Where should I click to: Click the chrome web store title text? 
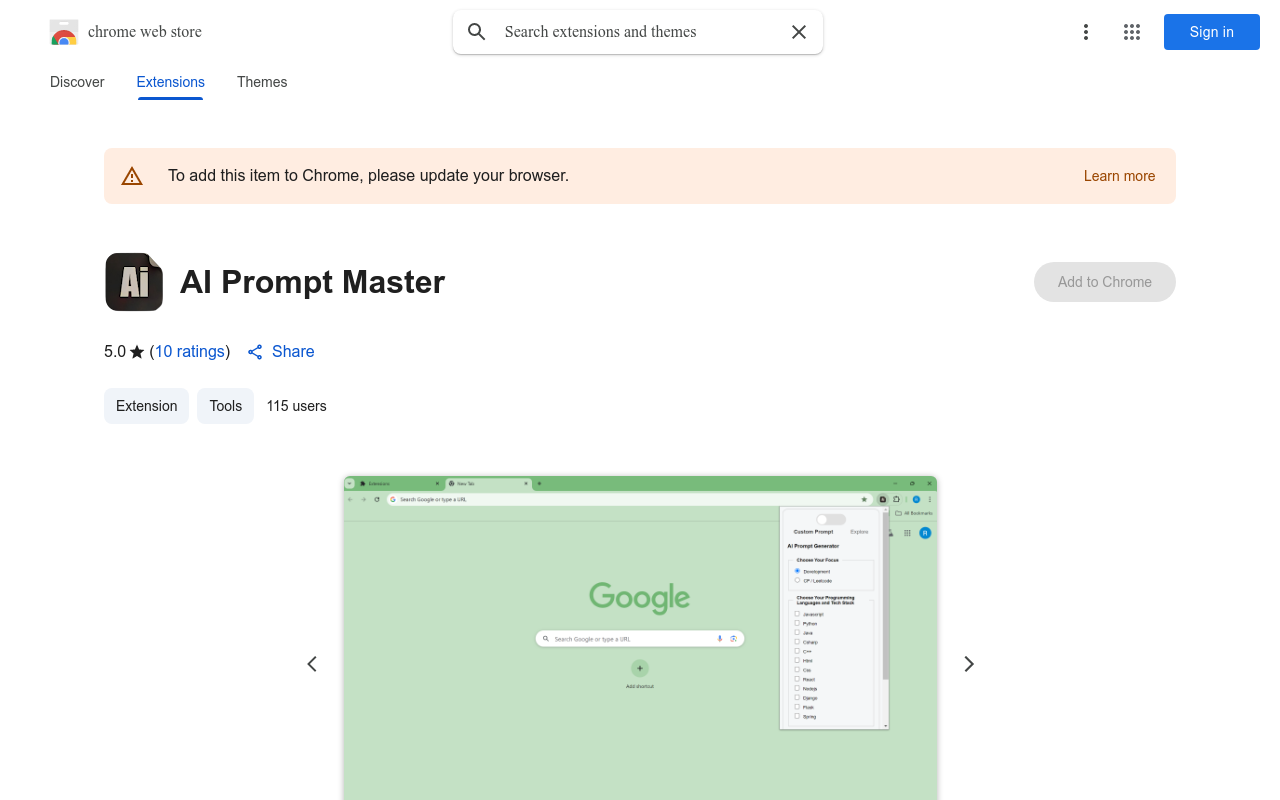click(x=145, y=32)
